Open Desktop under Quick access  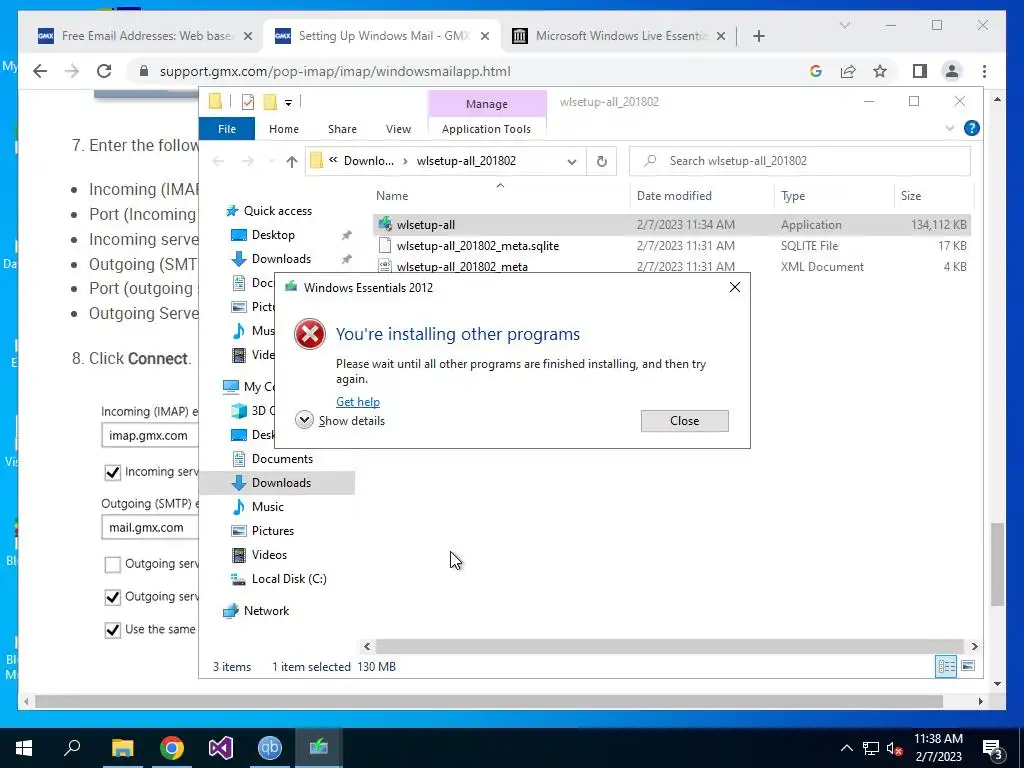273,234
